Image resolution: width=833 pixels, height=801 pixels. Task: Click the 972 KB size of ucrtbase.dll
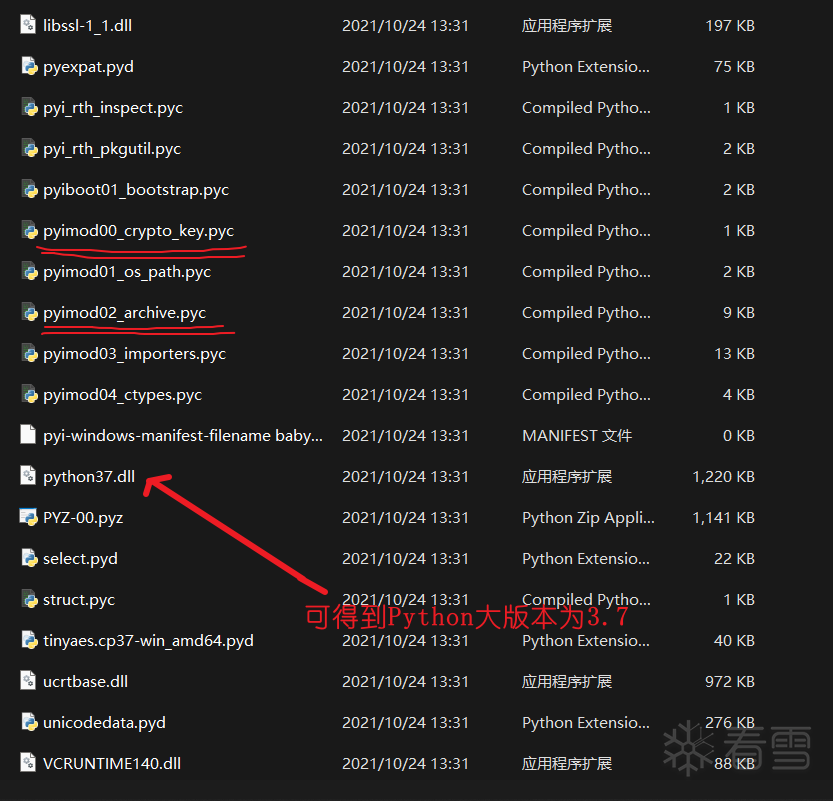[x=730, y=681]
